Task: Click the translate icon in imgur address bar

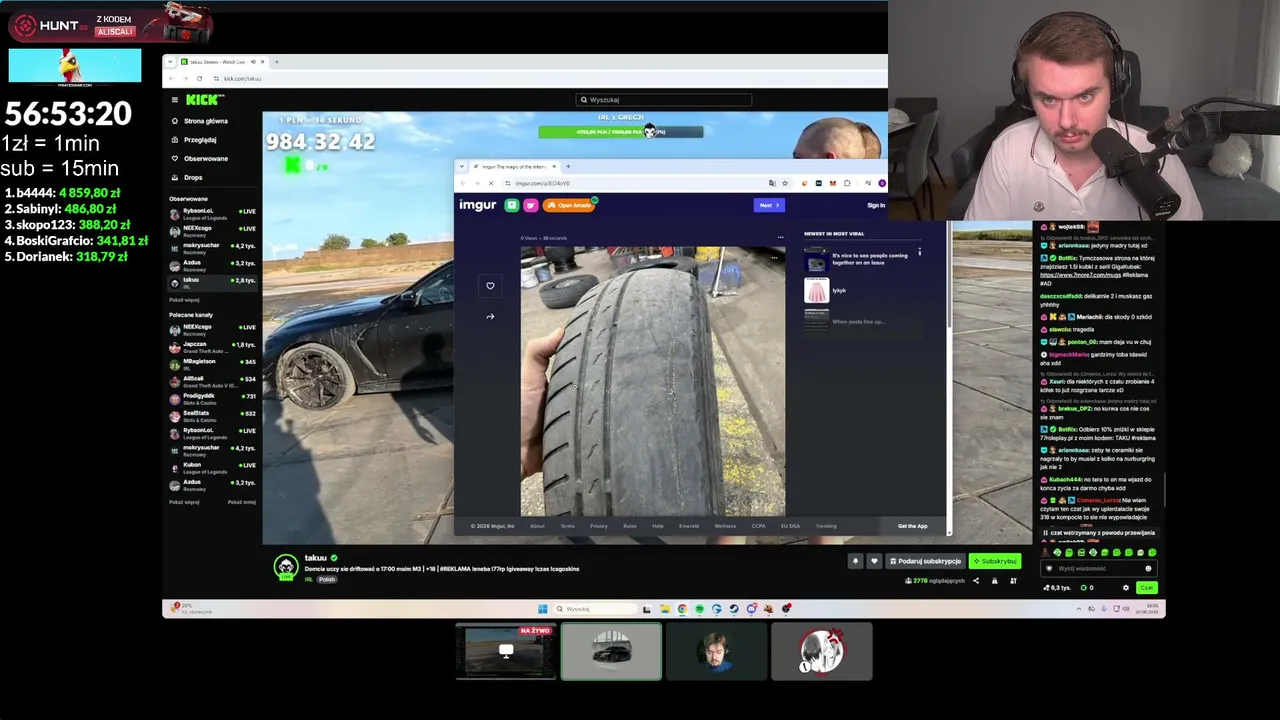Action: coord(772,183)
